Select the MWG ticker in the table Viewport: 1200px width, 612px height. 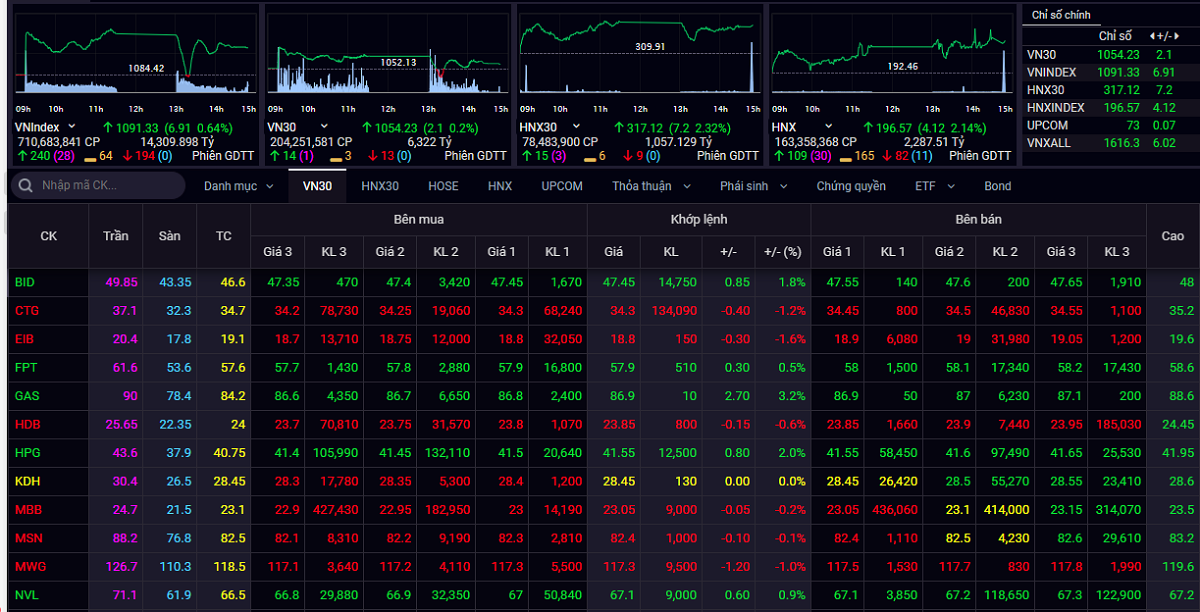point(29,567)
